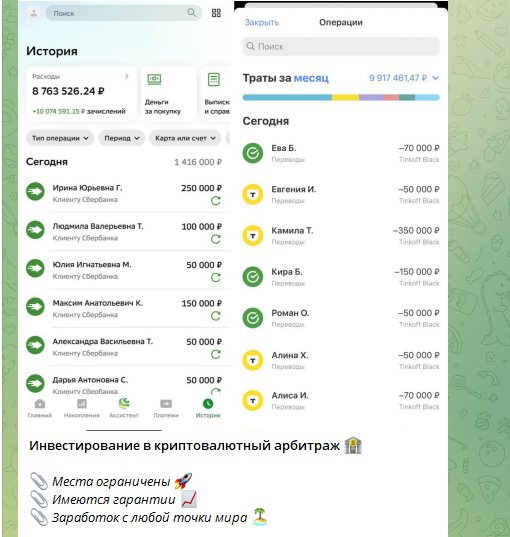Tap the green checkmark icon beside Ева Б.
Image resolution: width=510 pixels, height=537 pixels.
coord(253,153)
